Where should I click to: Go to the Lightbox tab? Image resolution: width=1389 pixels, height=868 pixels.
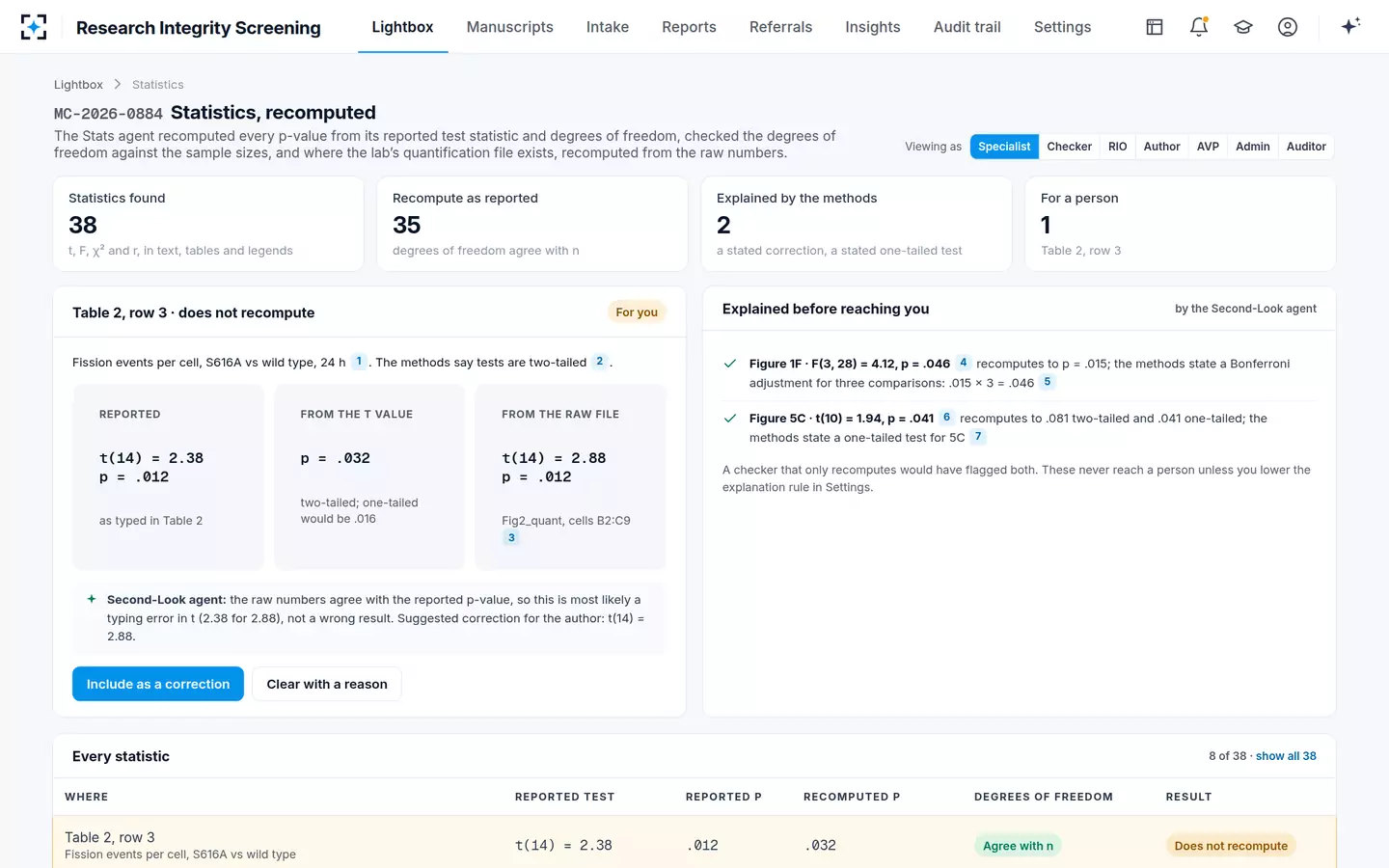(x=402, y=27)
